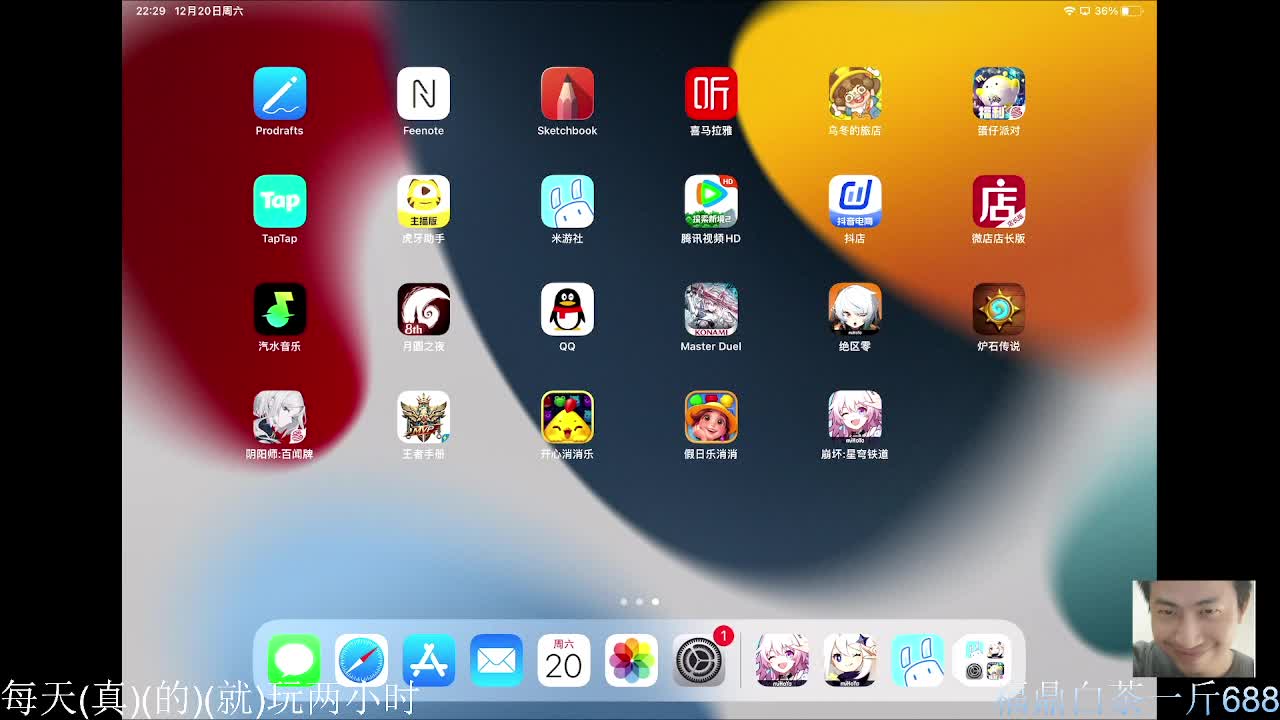This screenshot has height=720, width=1280.
Task: Open 开心消消乐 game
Action: click(567, 417)
